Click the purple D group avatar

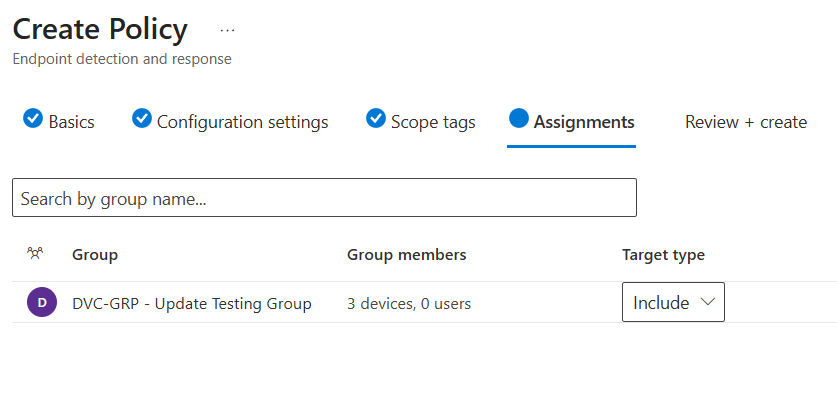(x=41, y=303)
